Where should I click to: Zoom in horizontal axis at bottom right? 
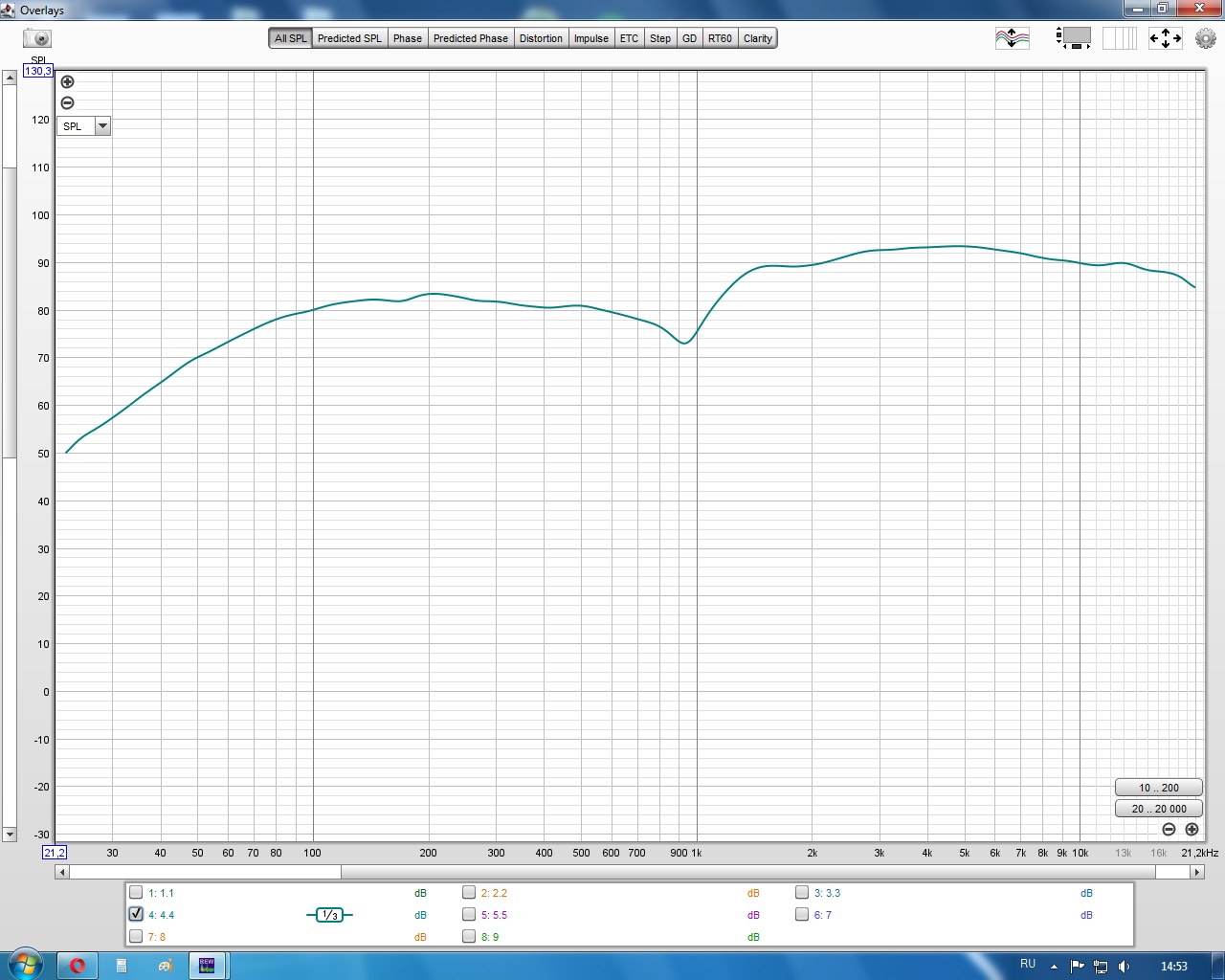point(1192,829)
